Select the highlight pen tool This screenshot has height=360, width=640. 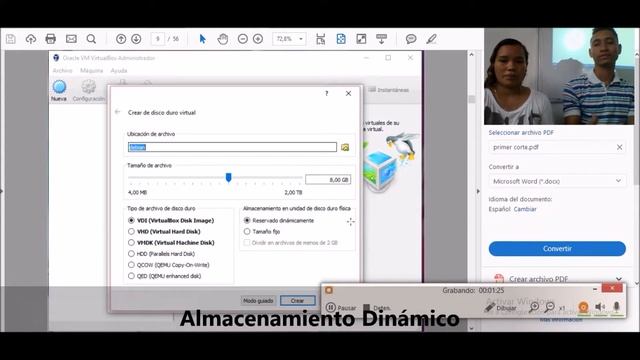[x=431, y=39]
